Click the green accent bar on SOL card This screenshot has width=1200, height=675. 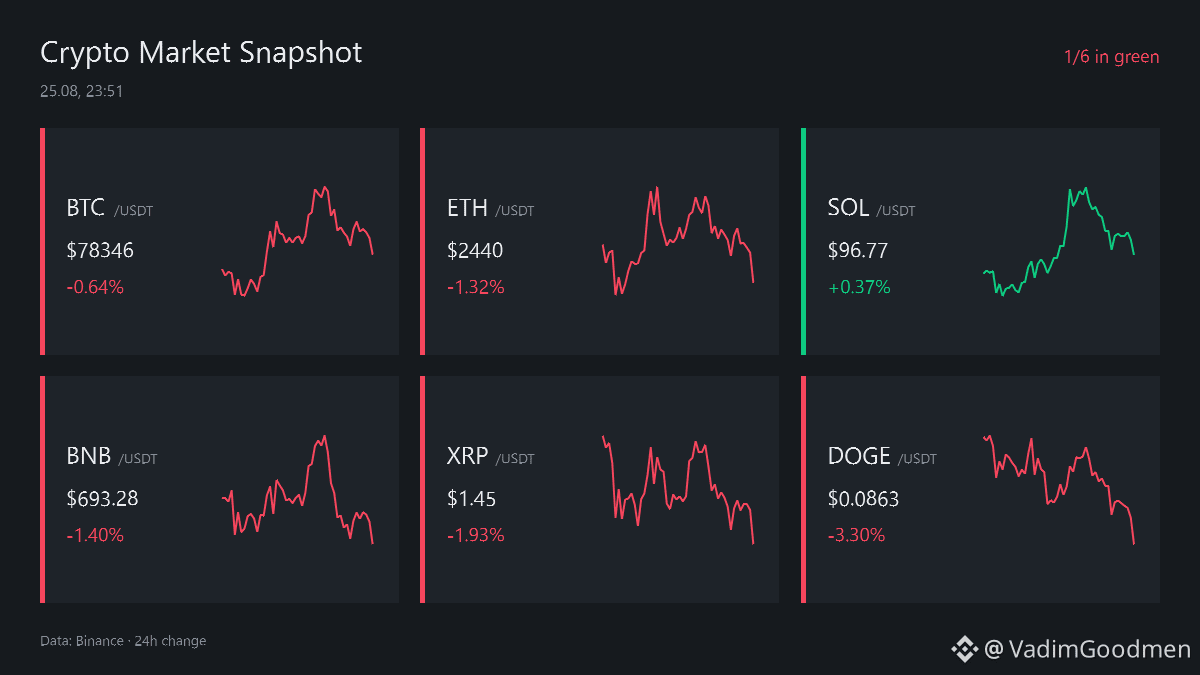[x=803, y=241]
